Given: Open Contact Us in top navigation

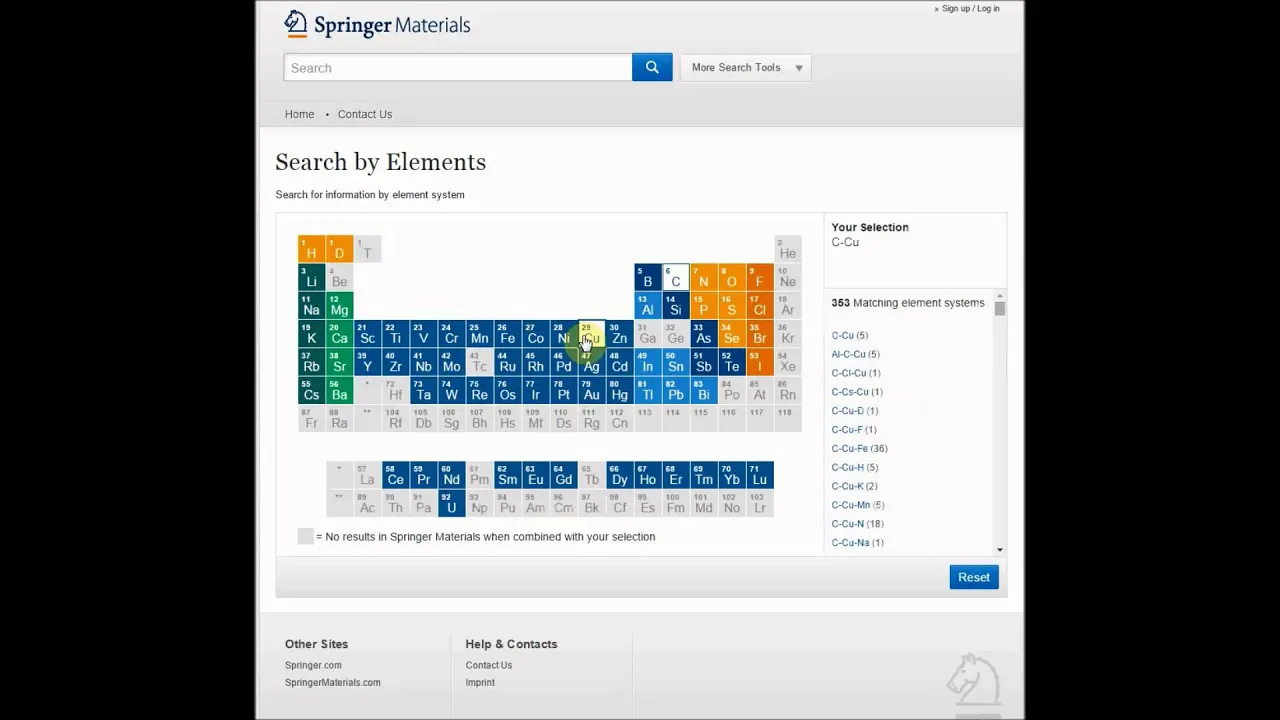Looking at the screenshot, I should coord(364,114).
